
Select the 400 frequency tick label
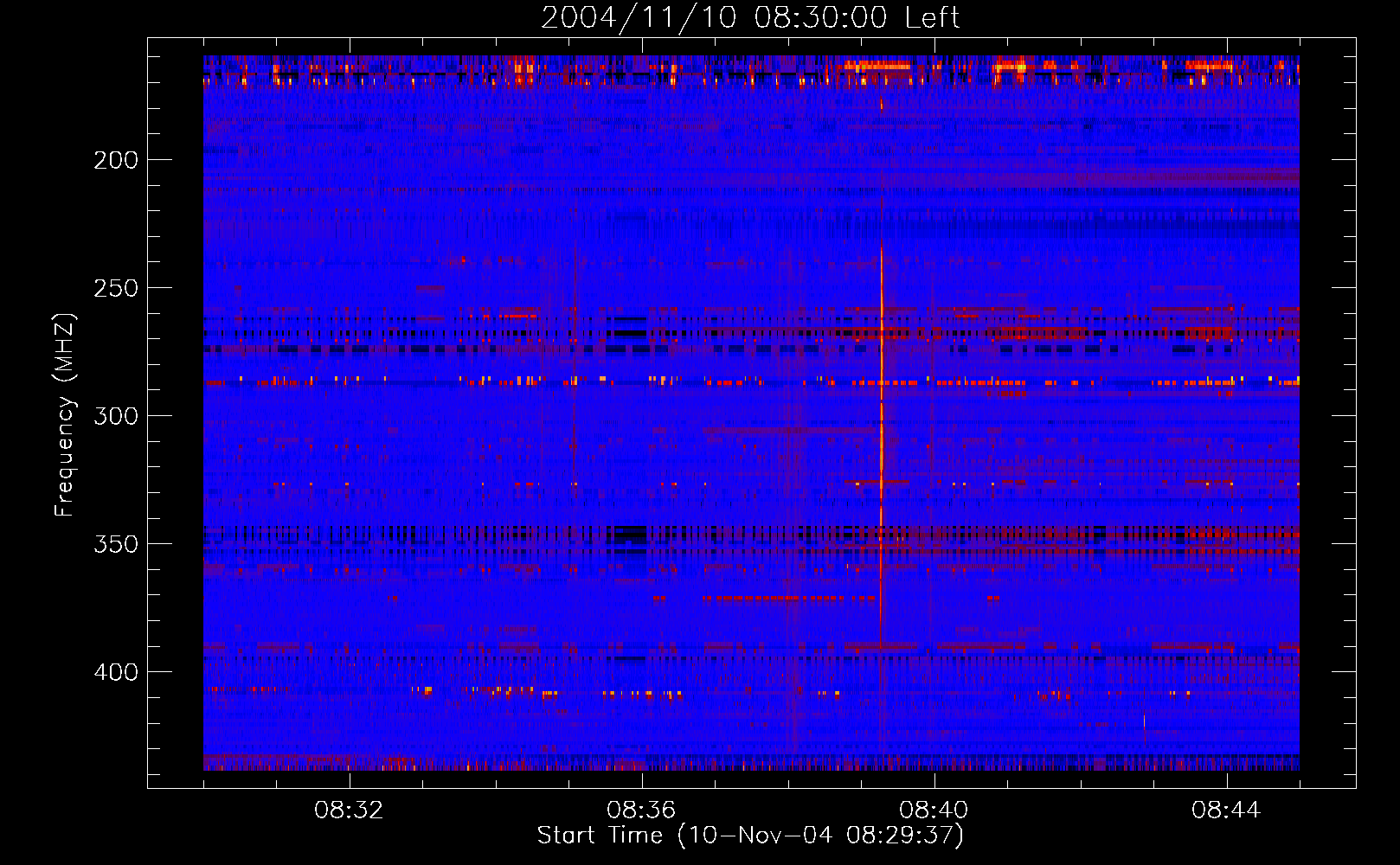116,672
